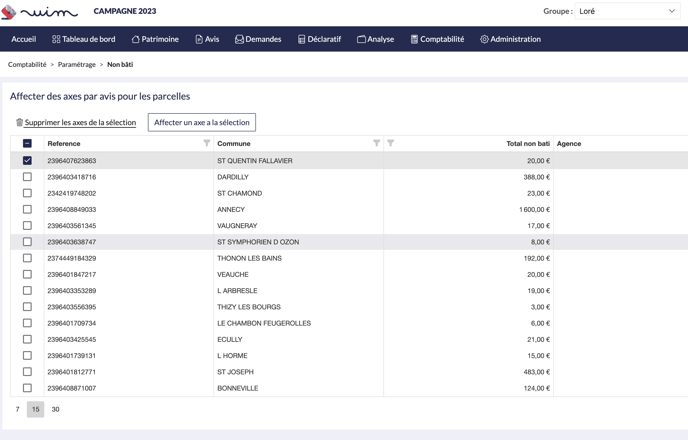Expand the Groupe dropdown showing Loré
This screenshot has height=440, width=688.
click(x=628, y=11)
